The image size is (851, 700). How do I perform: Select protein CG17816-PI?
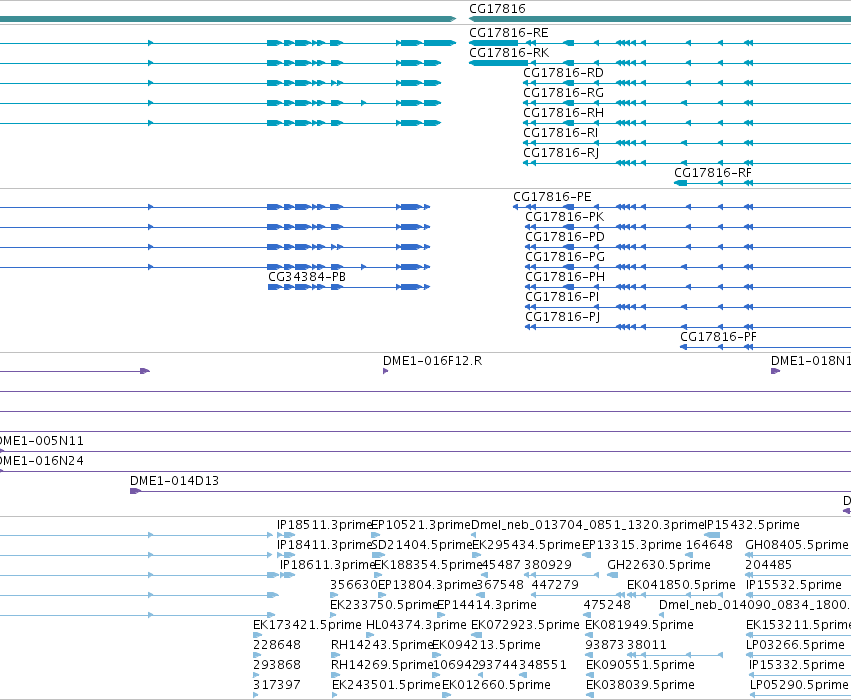[x=562, y=297]
